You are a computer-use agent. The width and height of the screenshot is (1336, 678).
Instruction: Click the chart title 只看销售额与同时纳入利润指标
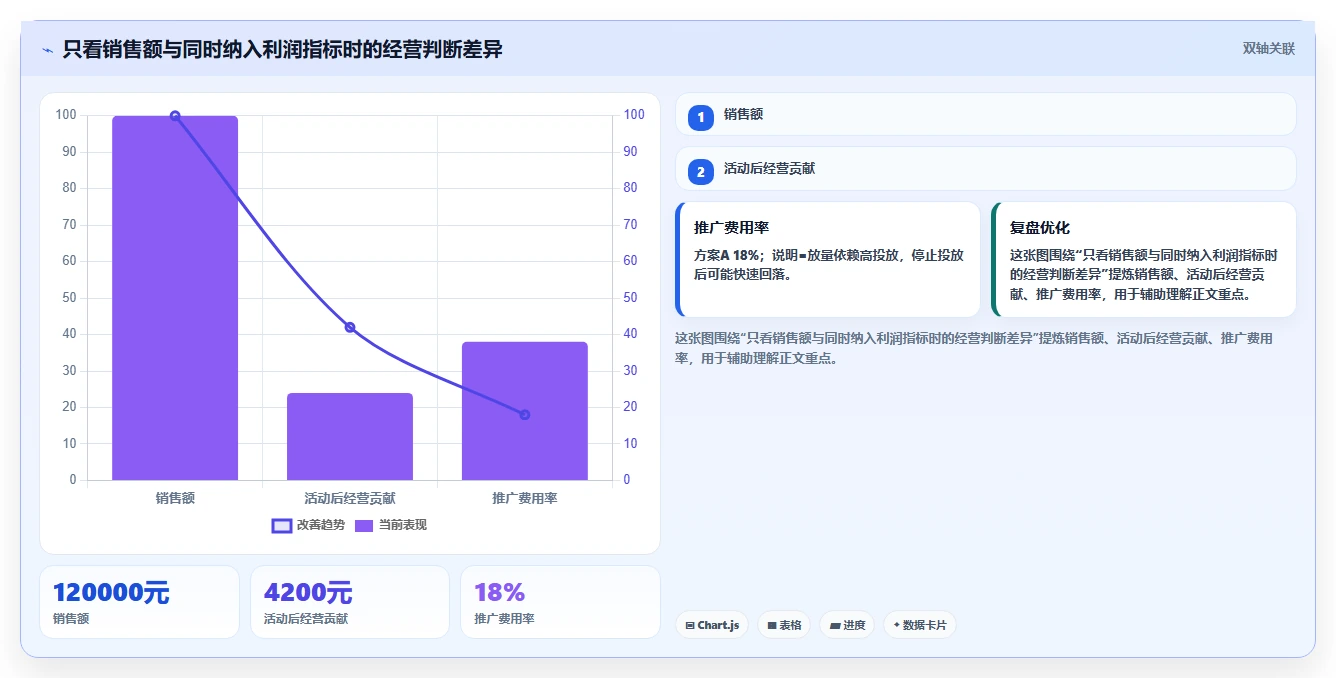point(282,49)
